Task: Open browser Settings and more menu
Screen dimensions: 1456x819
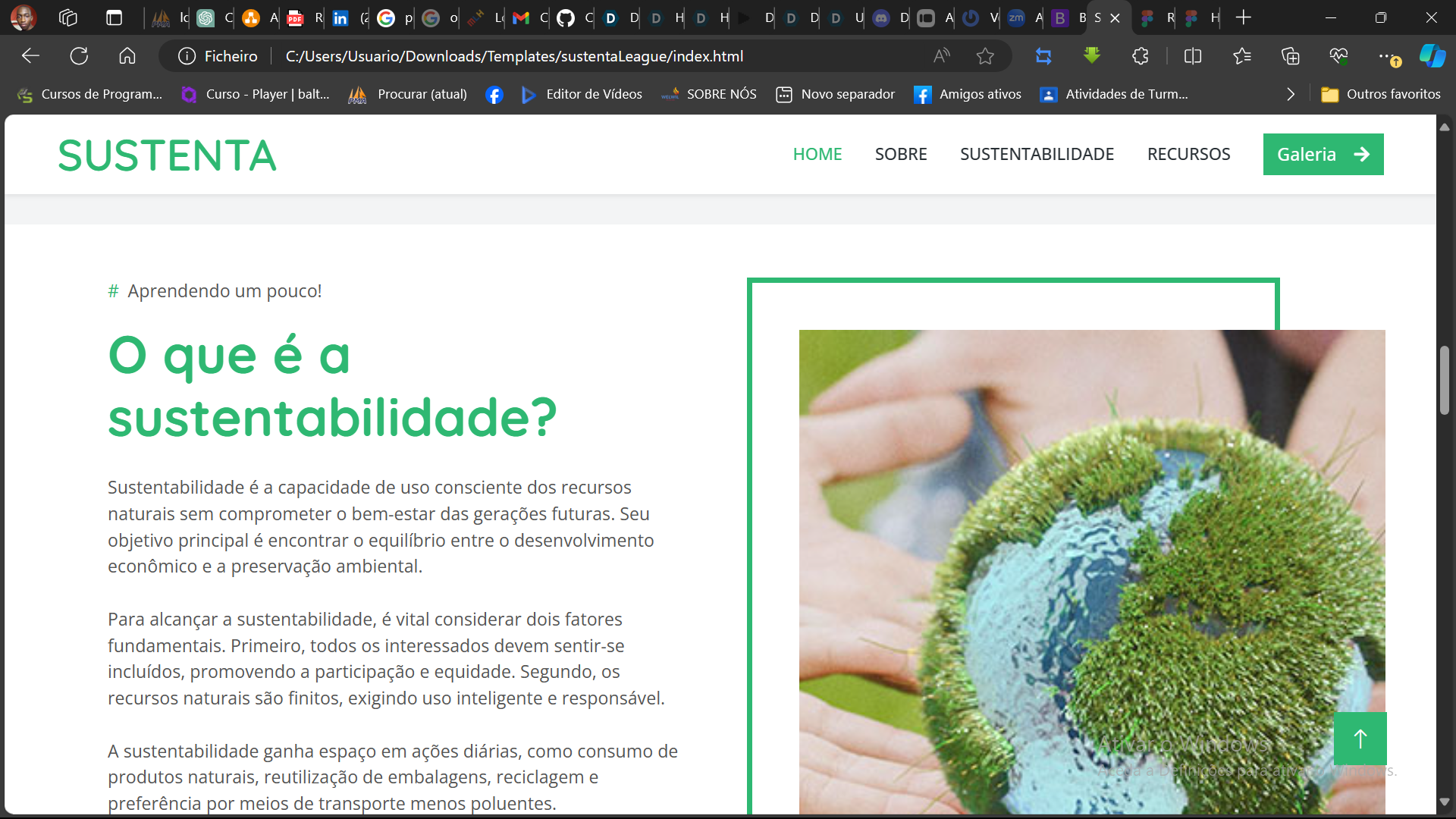Action: click(x=1386, y=56)
